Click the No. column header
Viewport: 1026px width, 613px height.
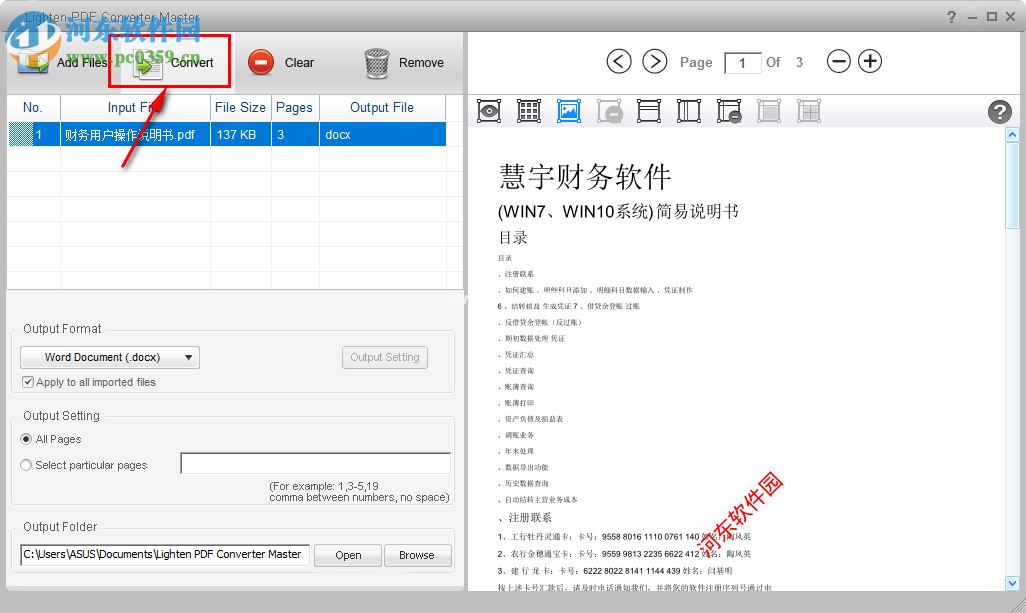tap(33, 107)
